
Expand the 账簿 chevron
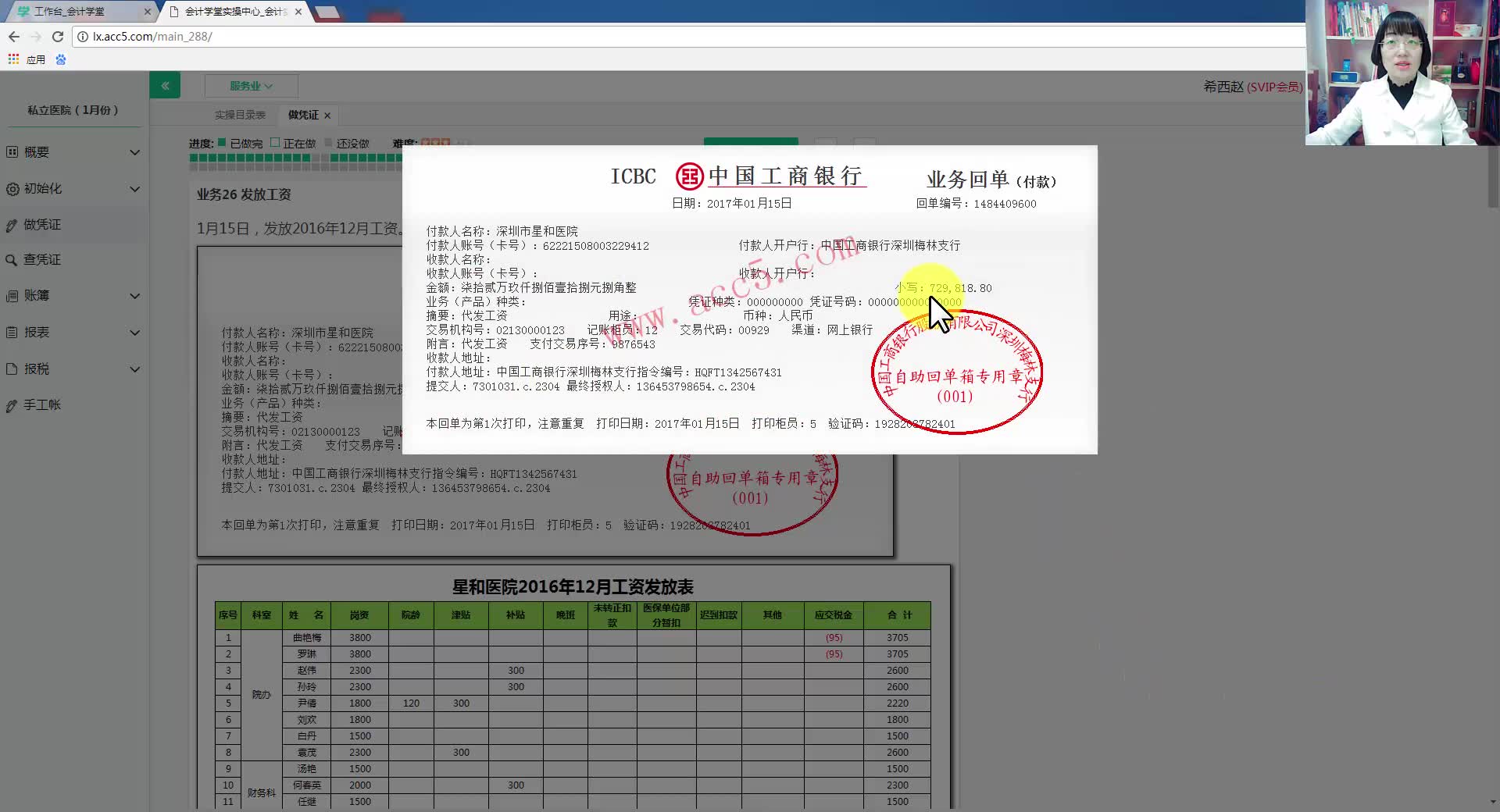click(x=135, y=296)
